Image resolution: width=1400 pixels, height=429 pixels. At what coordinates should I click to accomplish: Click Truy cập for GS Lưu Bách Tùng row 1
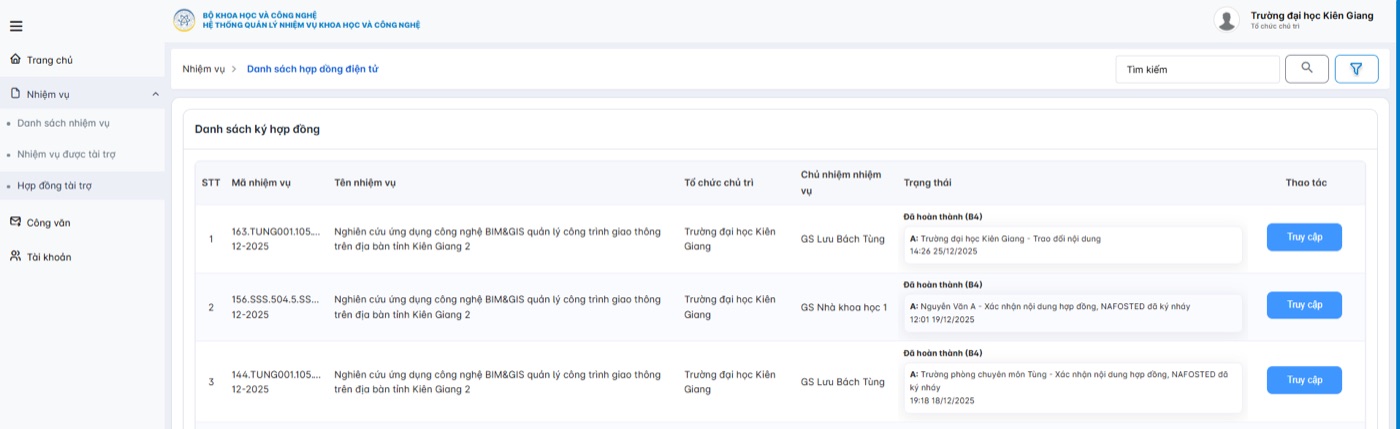click(1304, 237)
